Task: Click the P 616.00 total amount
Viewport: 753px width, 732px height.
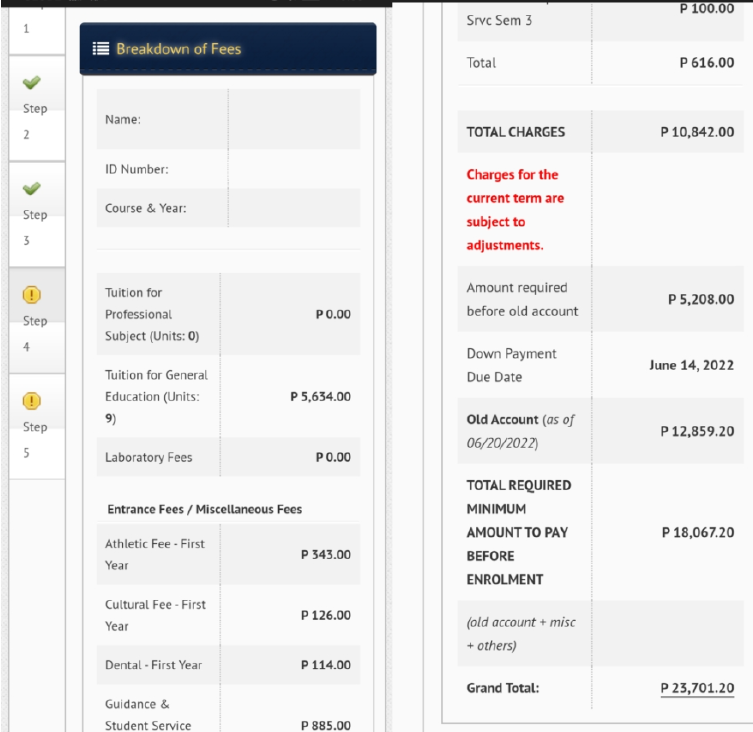Action: (707, 63)
